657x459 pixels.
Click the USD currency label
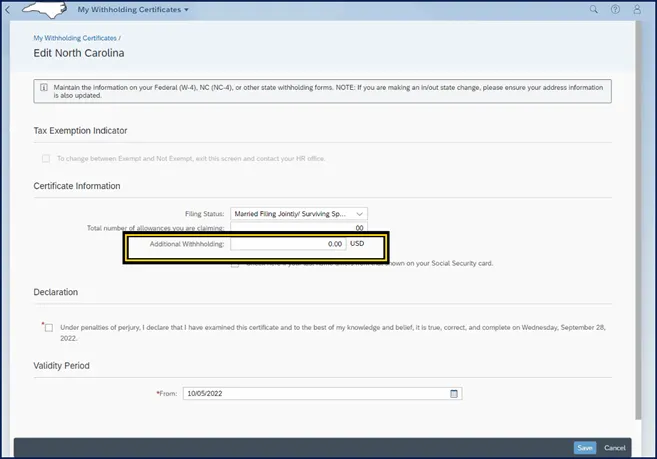(x=357, y=244)
